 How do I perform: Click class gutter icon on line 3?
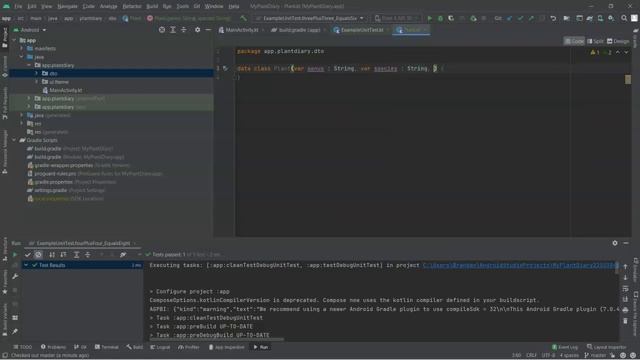coord(225,69)
